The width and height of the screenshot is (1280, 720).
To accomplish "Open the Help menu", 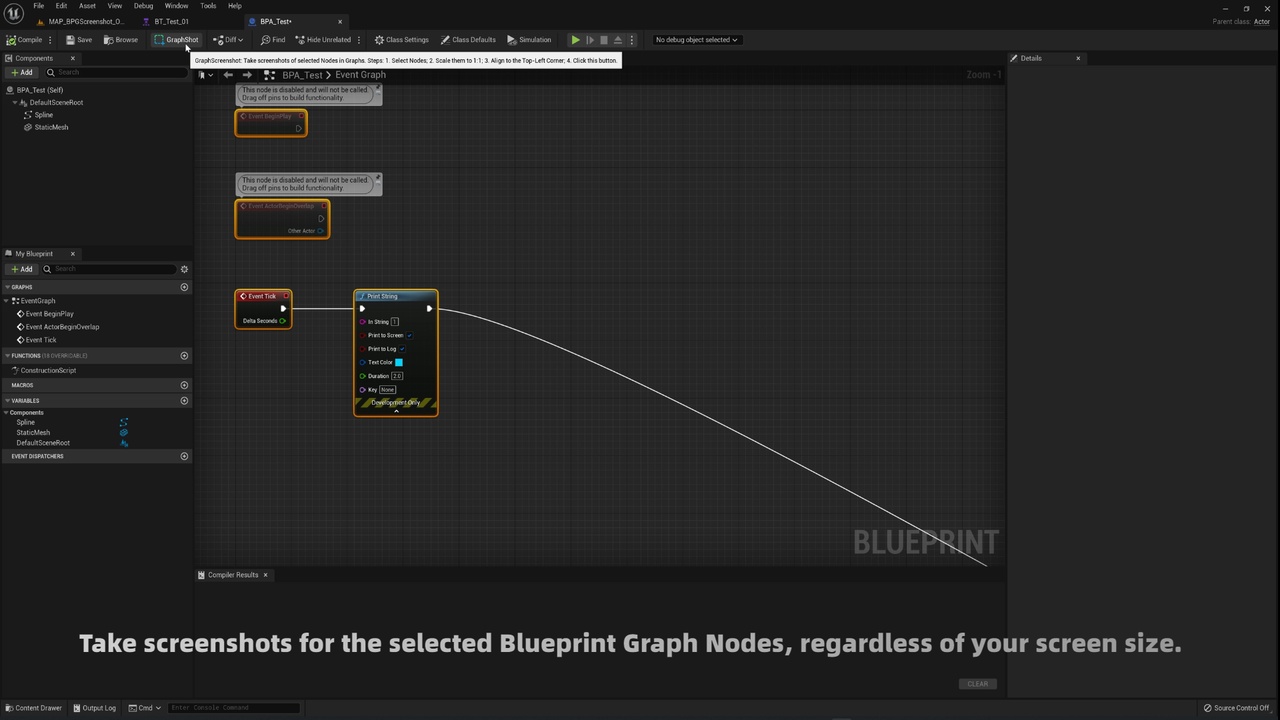I will pyautogui.click(x=235, y=6).
